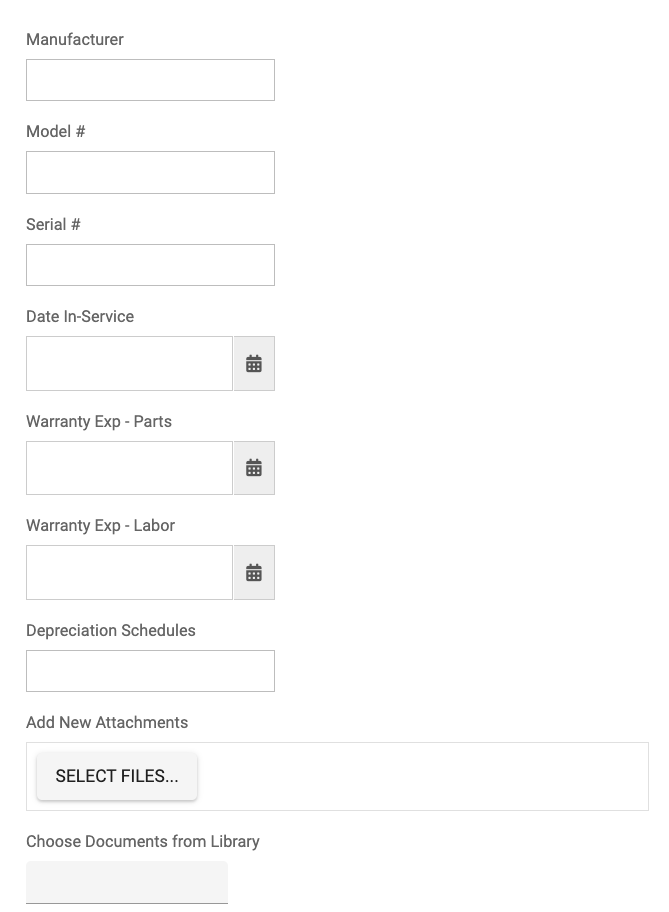The height and width of the screenshot is (912, 669).
Task: Click the Date In-Service label
Action: pos(80,317)
